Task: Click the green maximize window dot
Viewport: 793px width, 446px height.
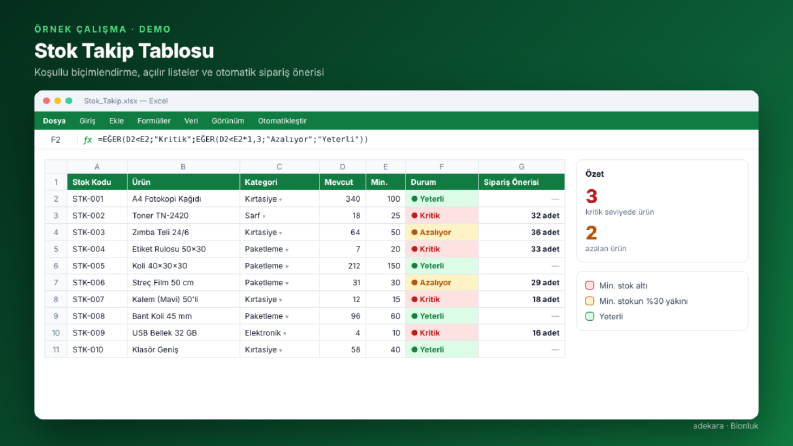Action: (69, 101)
